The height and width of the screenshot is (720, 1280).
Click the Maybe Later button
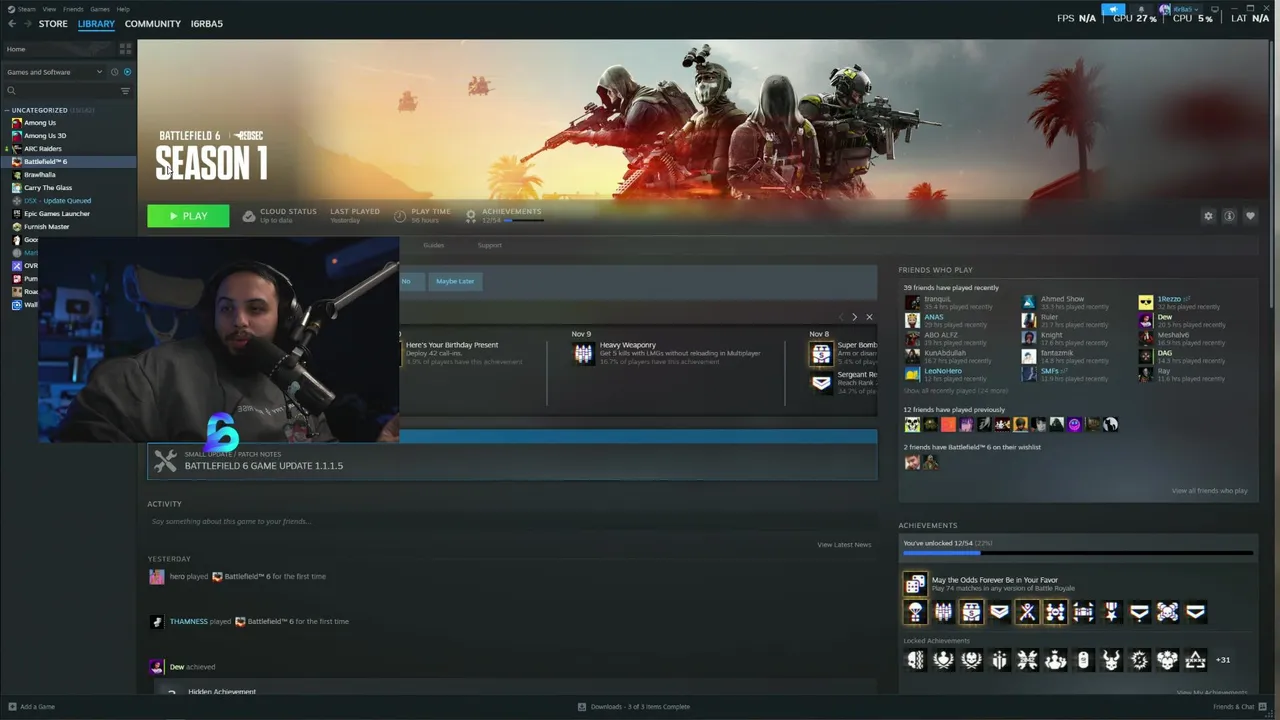coord(455,281)
